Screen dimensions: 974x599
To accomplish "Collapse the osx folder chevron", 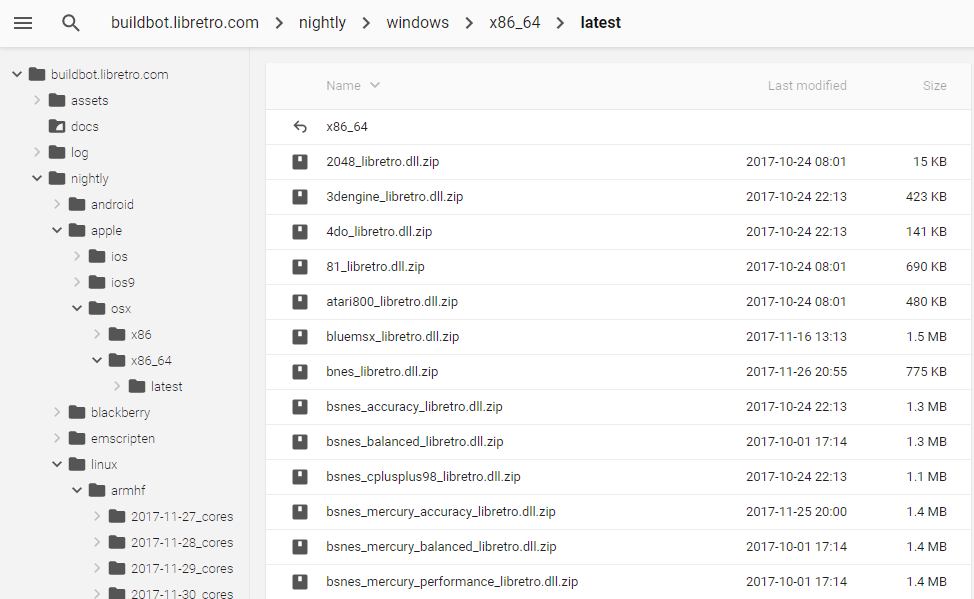I will tap(77, 308).
